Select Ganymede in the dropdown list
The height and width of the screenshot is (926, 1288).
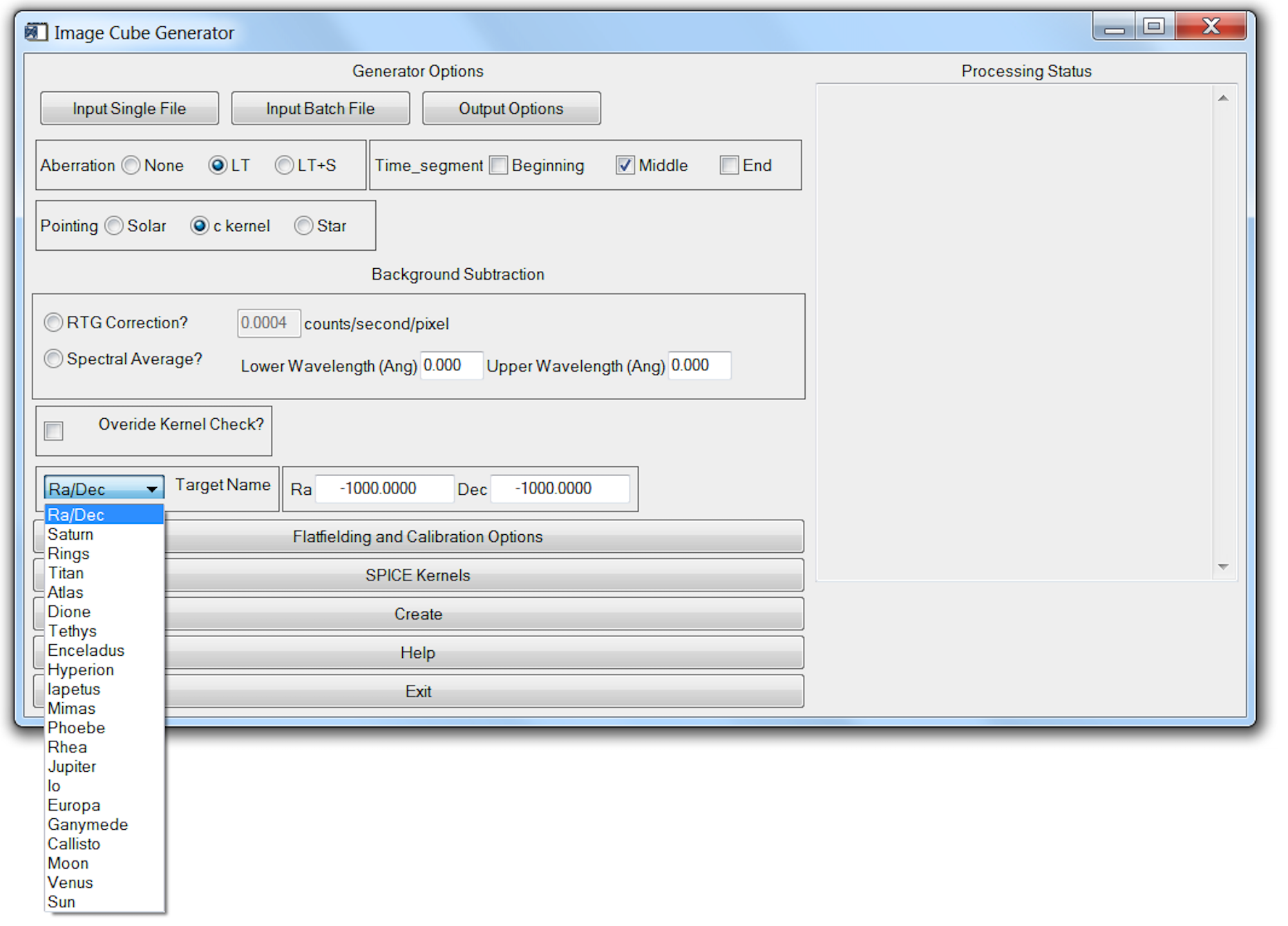click(88, 824)
